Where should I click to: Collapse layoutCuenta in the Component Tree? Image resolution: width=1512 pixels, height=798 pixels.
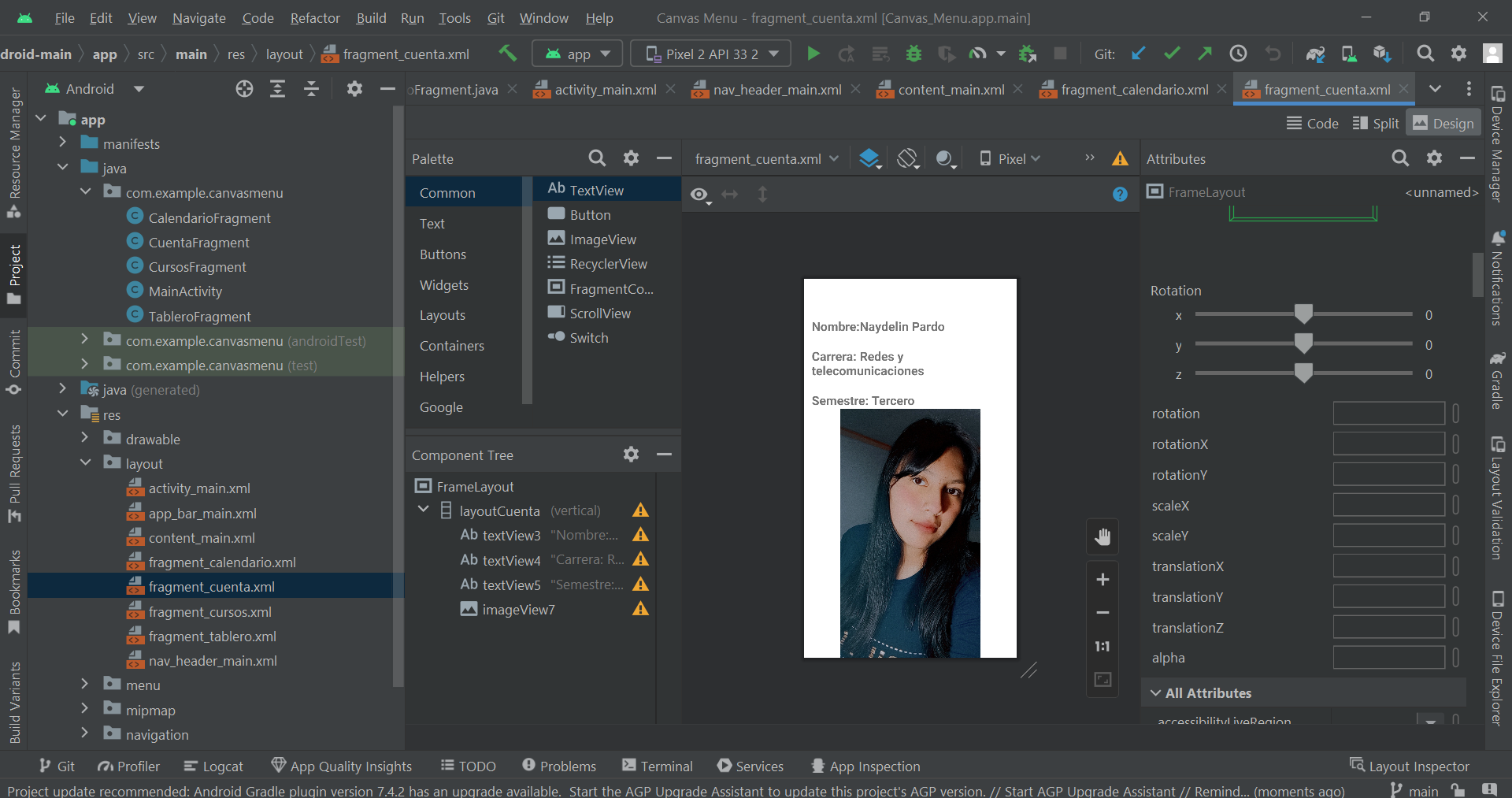click(424, 510)
